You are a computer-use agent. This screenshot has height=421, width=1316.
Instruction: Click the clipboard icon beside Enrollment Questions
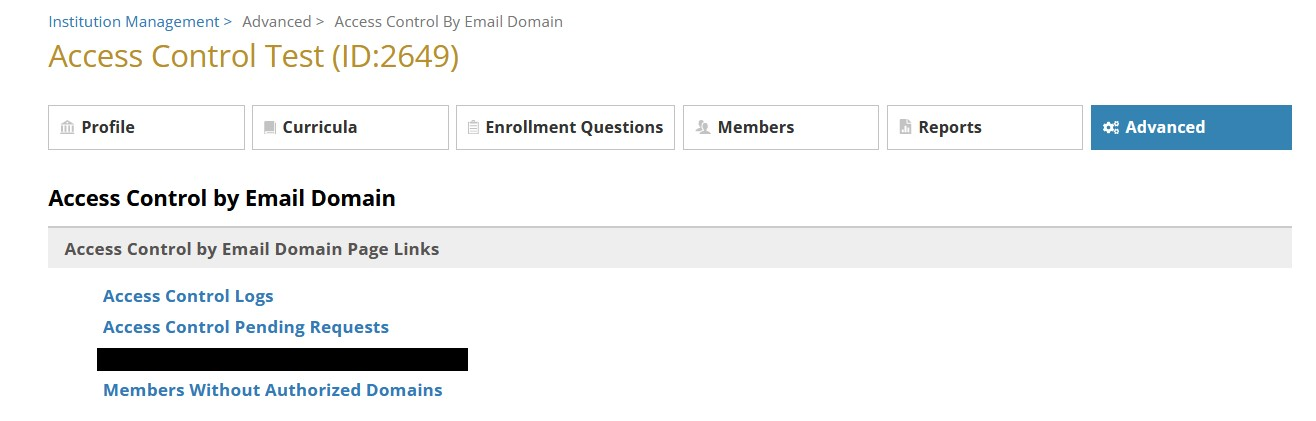pos(474,128)
